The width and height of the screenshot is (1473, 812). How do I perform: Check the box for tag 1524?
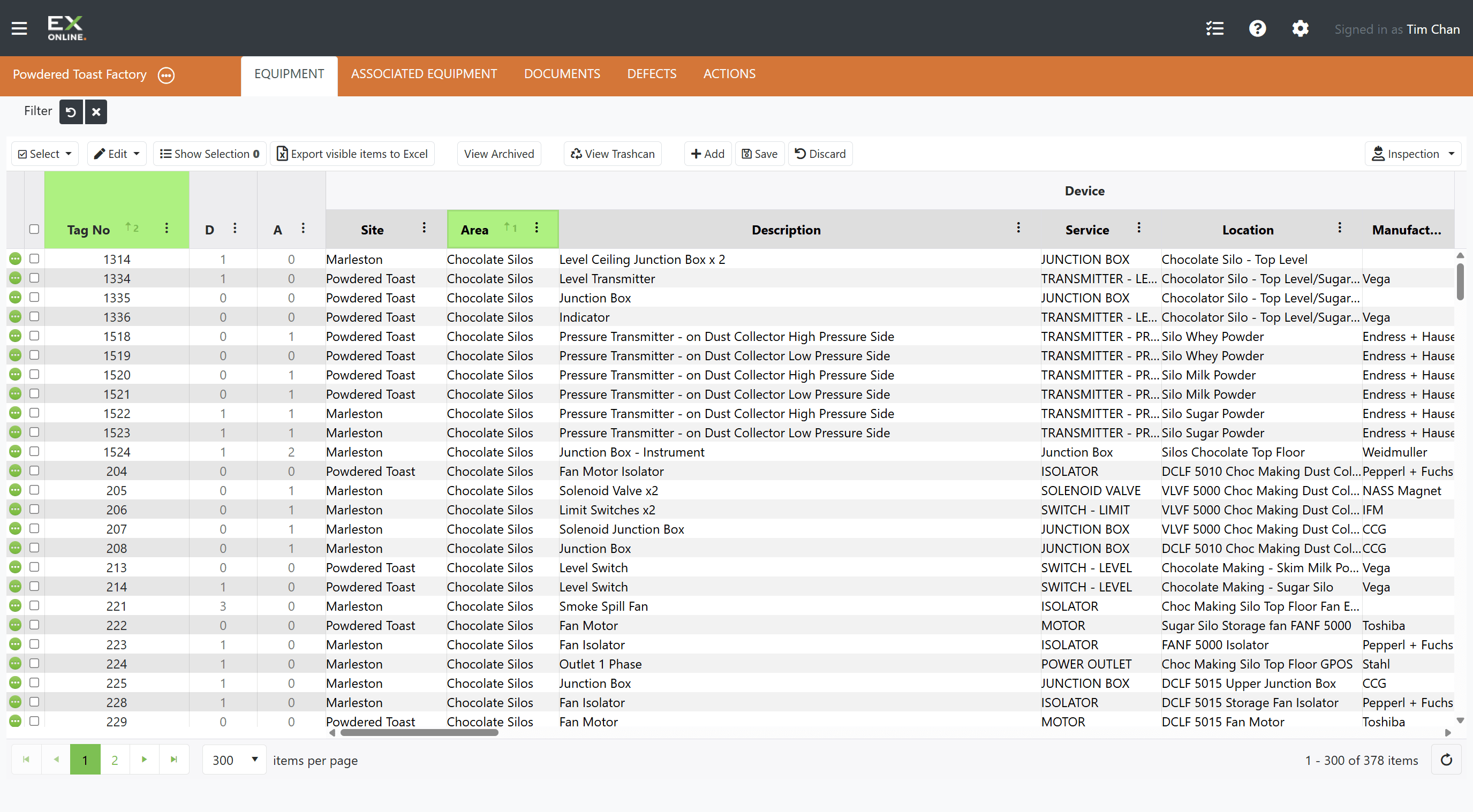click(34, 451)
